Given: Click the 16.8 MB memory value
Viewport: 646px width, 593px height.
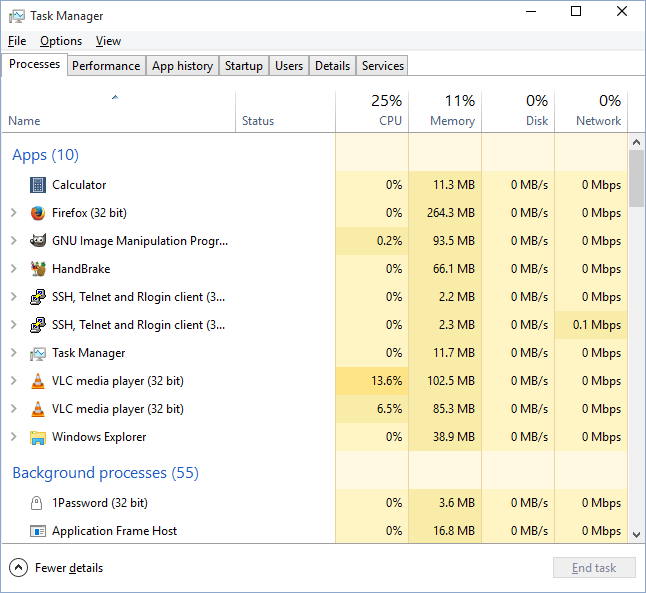Looking at the screenshot, I should click(454, 531).
